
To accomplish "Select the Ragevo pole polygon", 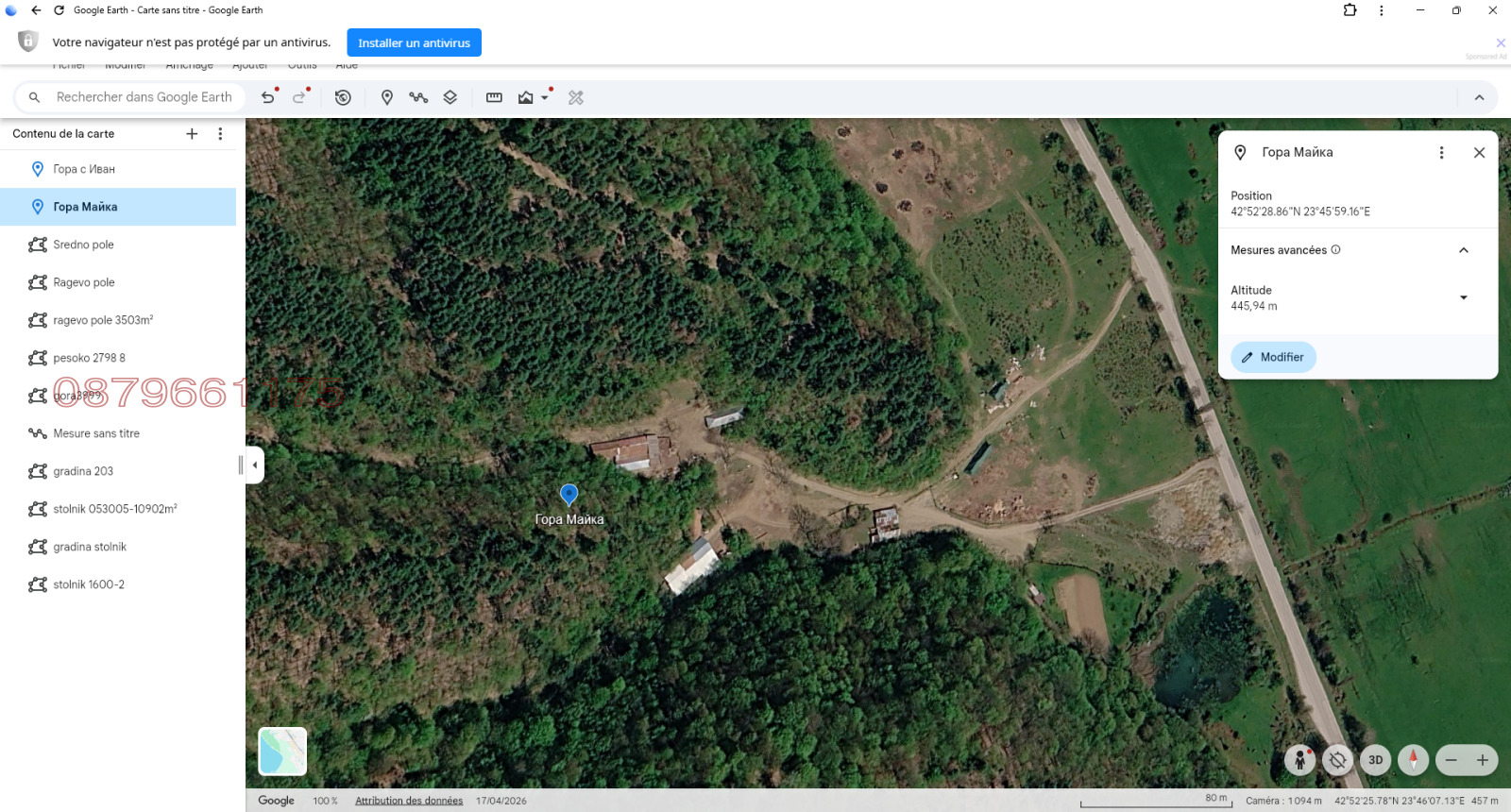I will click(118, 282).
